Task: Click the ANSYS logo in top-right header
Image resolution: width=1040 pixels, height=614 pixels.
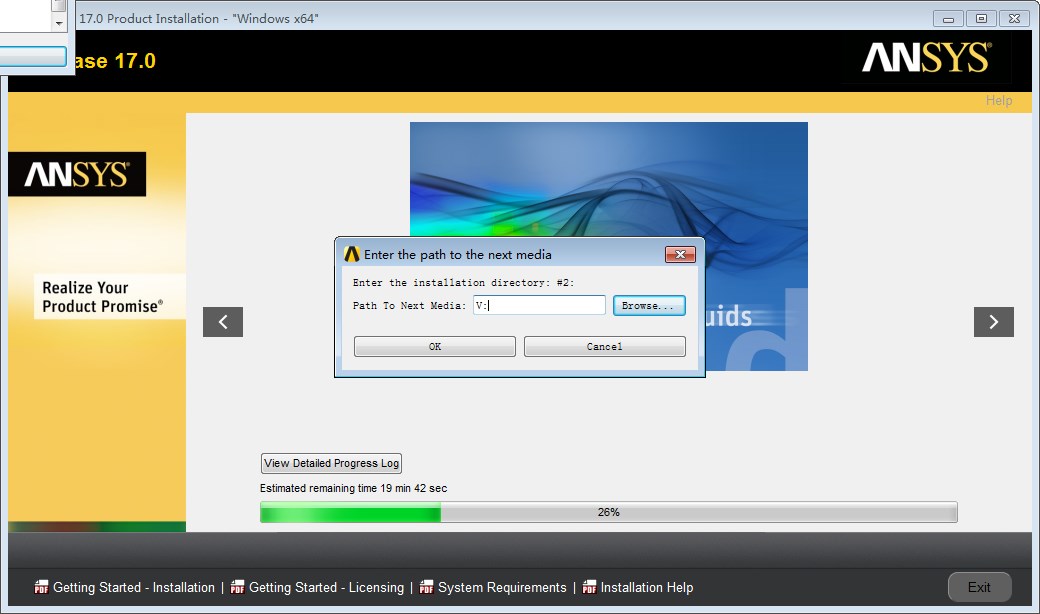Action: [x=926, y=59]
